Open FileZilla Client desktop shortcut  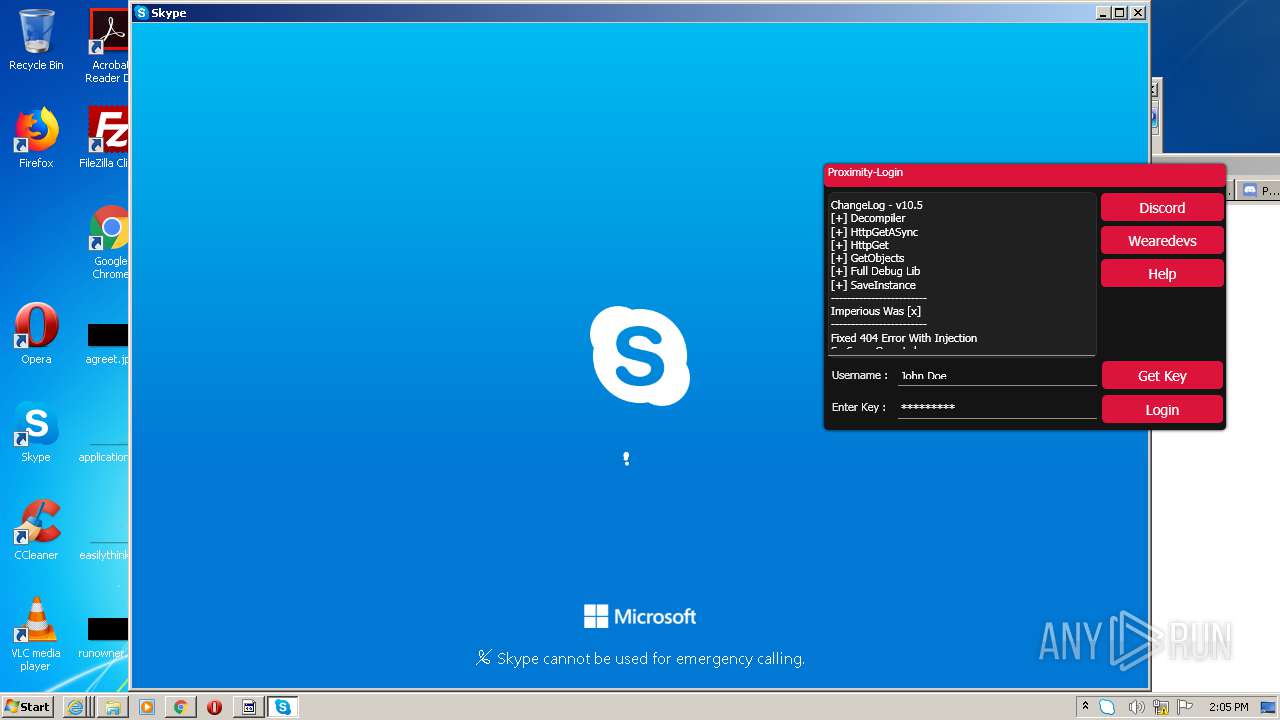(x=106, y=138)
